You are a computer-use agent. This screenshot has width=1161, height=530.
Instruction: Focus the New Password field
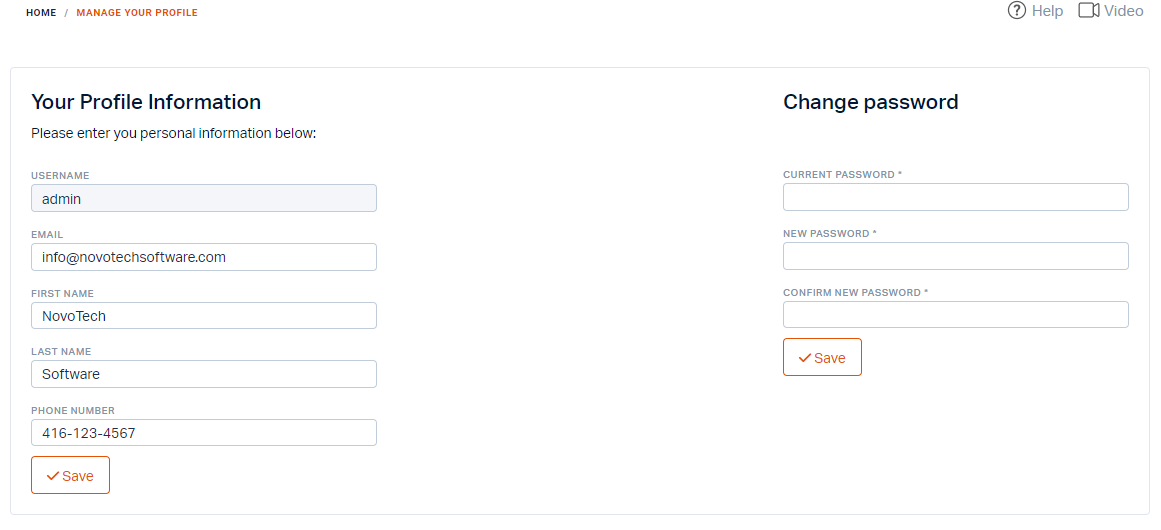point(956,256)
